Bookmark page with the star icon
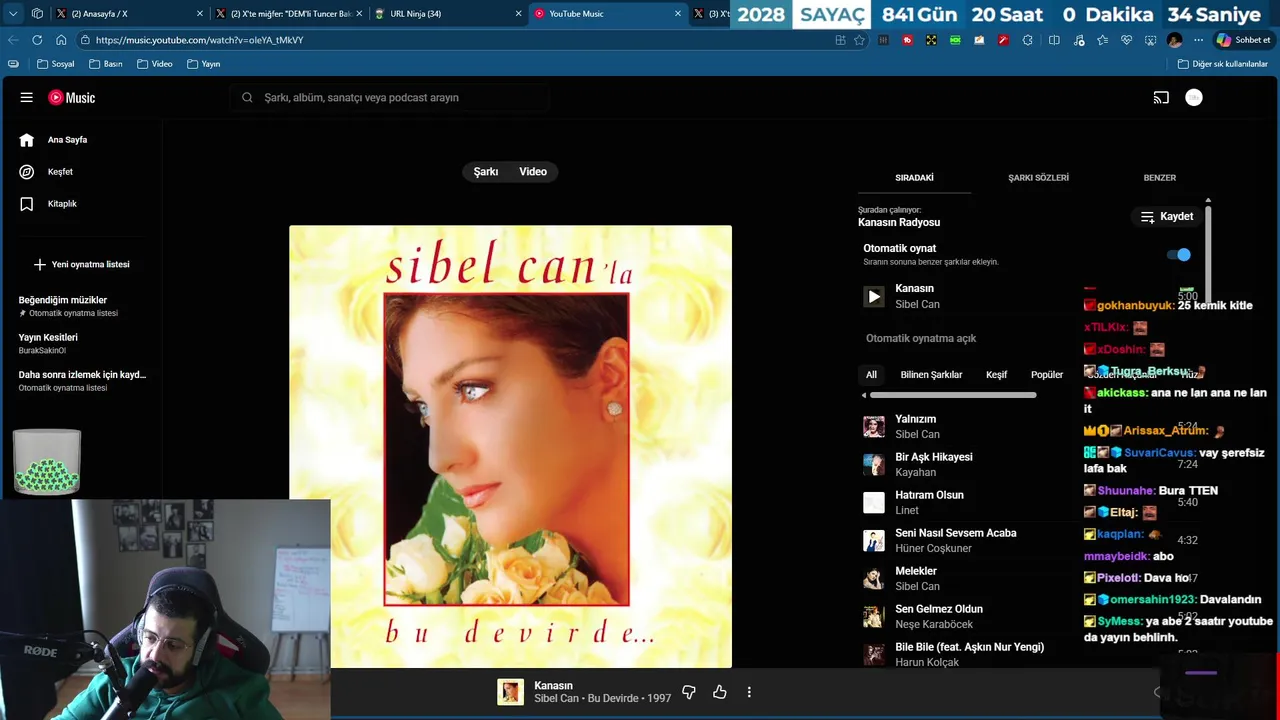Viewport: 1280px width, 720px height. point(859,40)
